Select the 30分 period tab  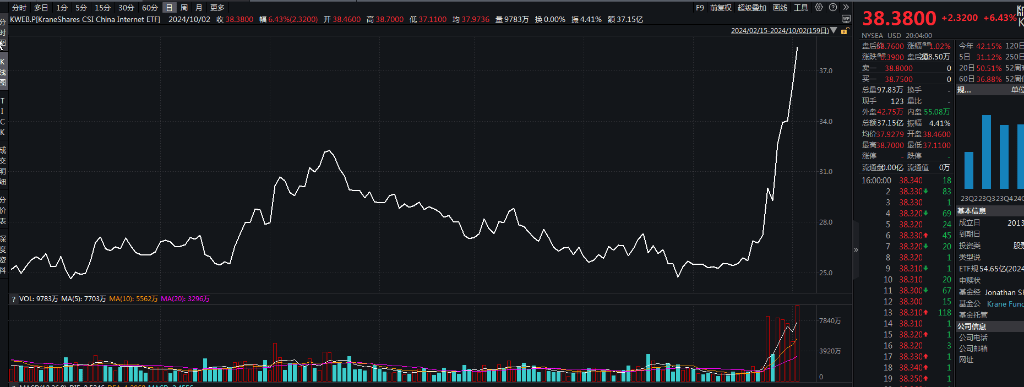point(125,8)
